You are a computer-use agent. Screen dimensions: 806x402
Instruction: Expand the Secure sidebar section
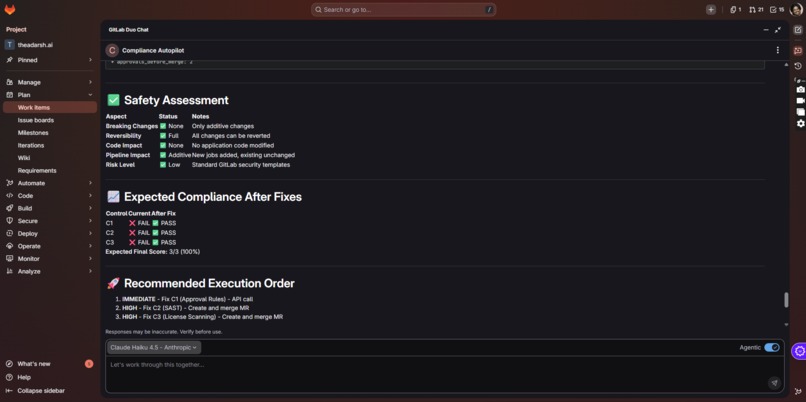pos(50,221)
